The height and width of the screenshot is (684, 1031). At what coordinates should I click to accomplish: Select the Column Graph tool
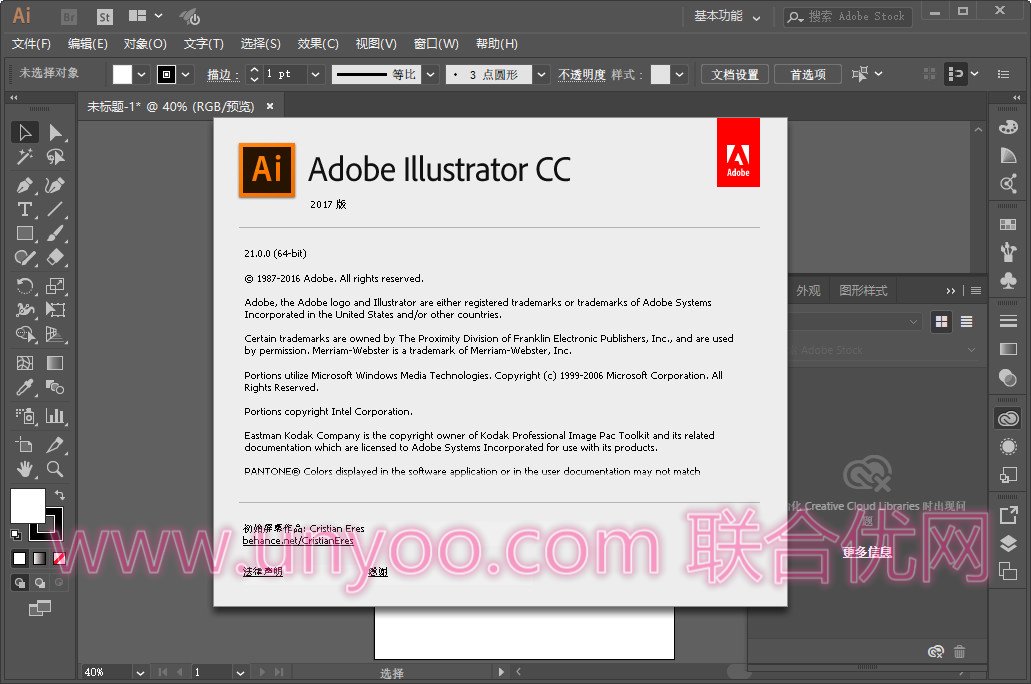(55, 416)
